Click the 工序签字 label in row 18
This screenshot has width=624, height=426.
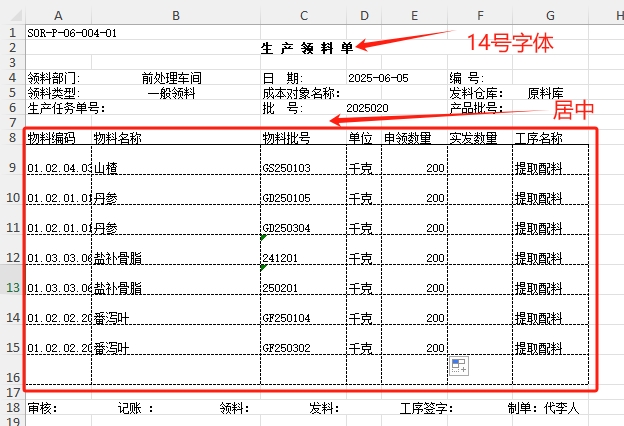(426, 408)
